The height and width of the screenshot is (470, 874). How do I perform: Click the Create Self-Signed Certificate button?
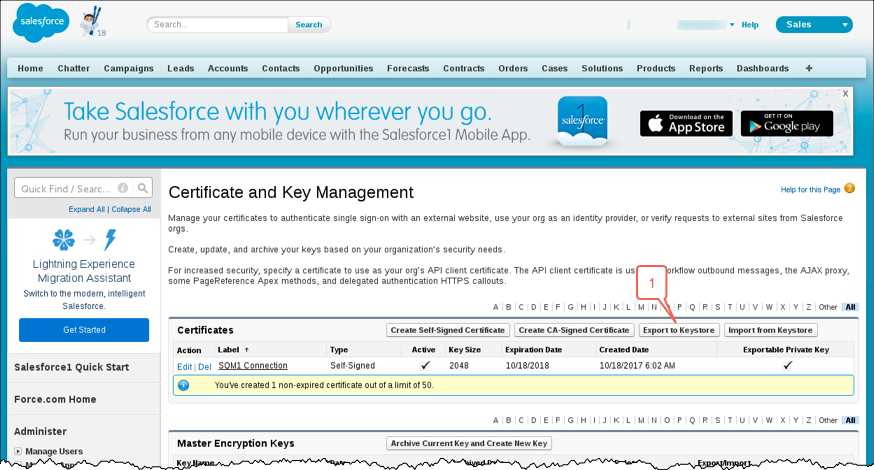(x=448, y=330)
